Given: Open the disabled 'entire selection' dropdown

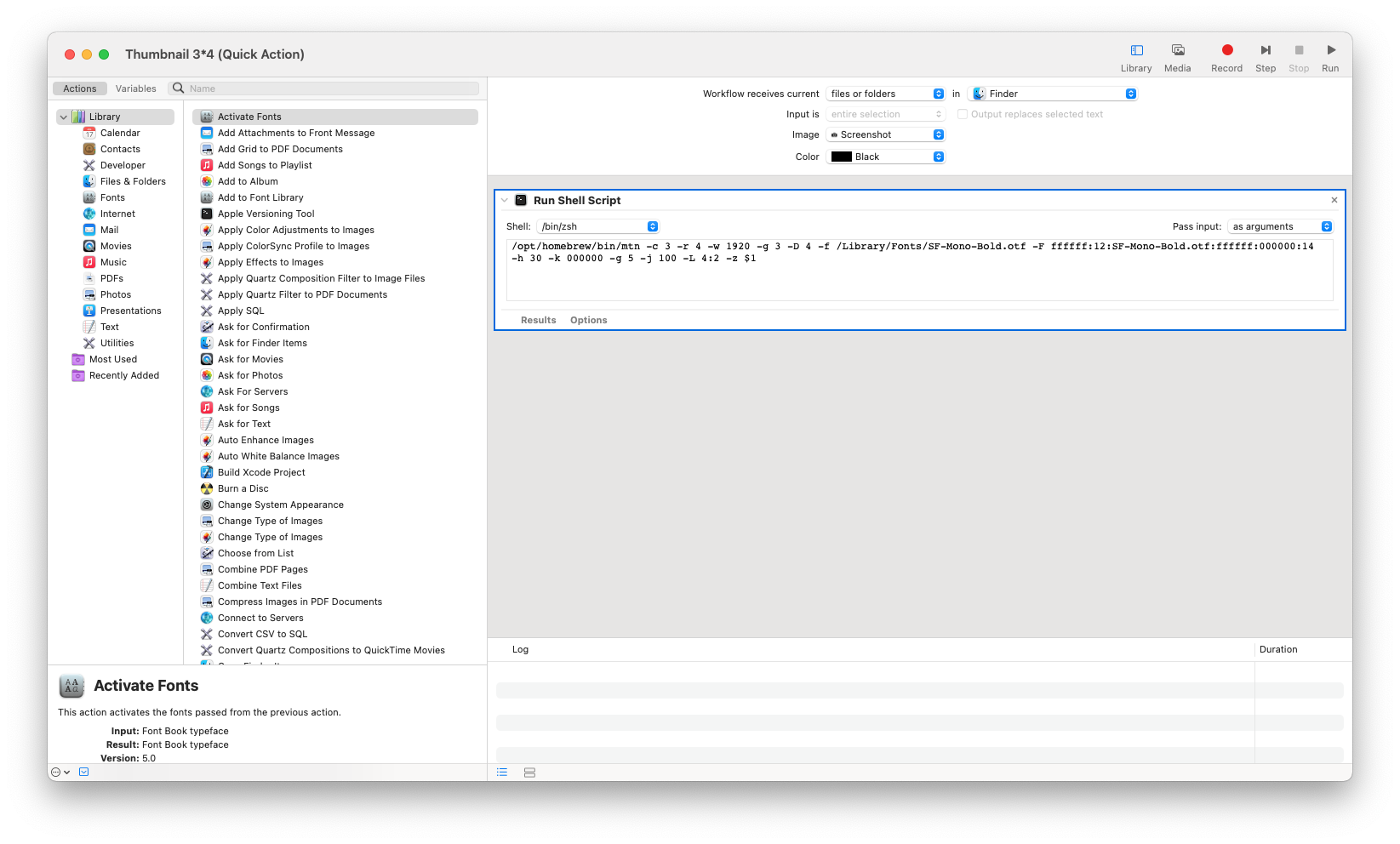Looking at the screenshot, I should 886,114.
